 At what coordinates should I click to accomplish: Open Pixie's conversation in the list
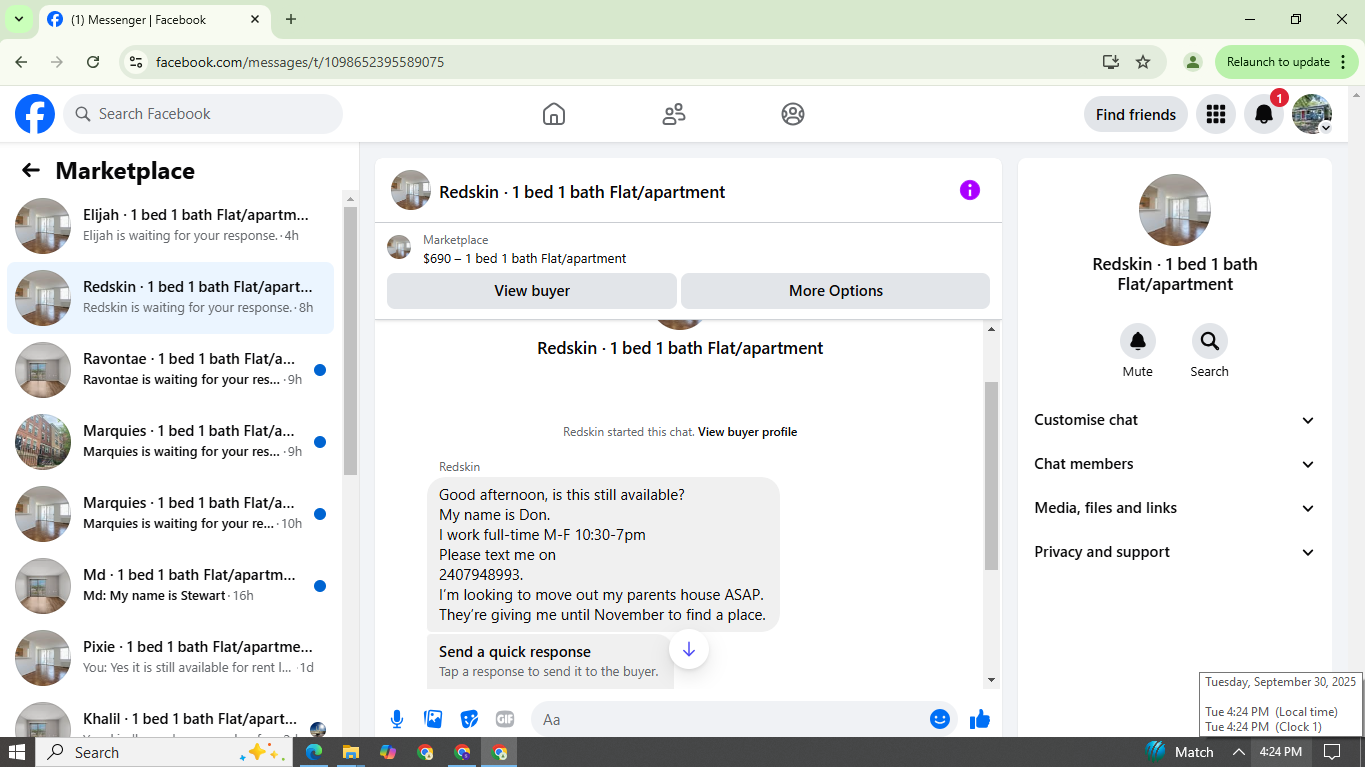click(x=171, y=658)
